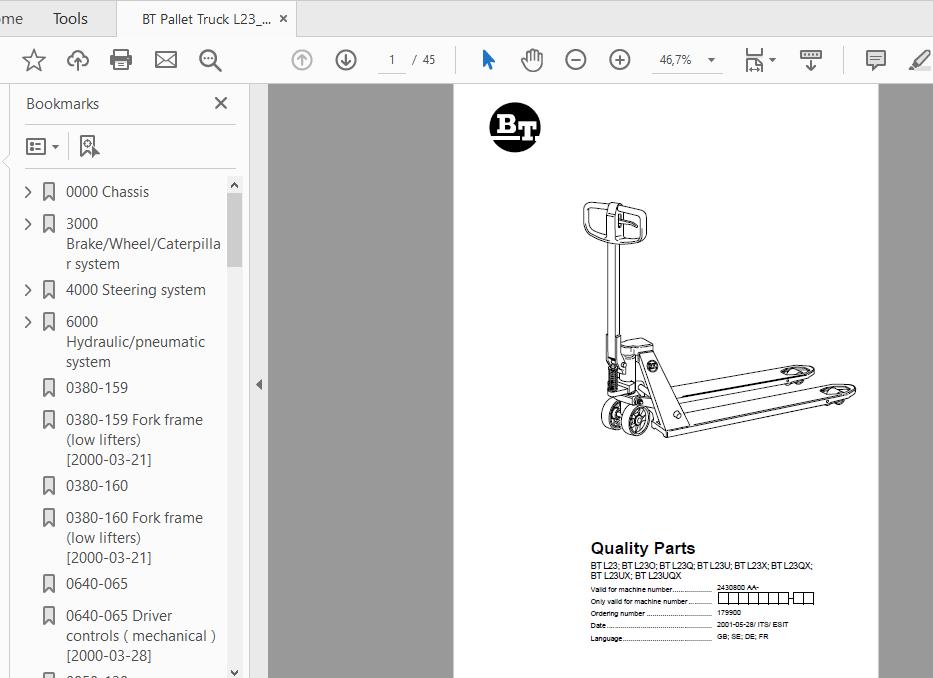Viewport: 933px width, 678px height.
Task: Collapse the navigation pane arrow
Action: (259, 385)
